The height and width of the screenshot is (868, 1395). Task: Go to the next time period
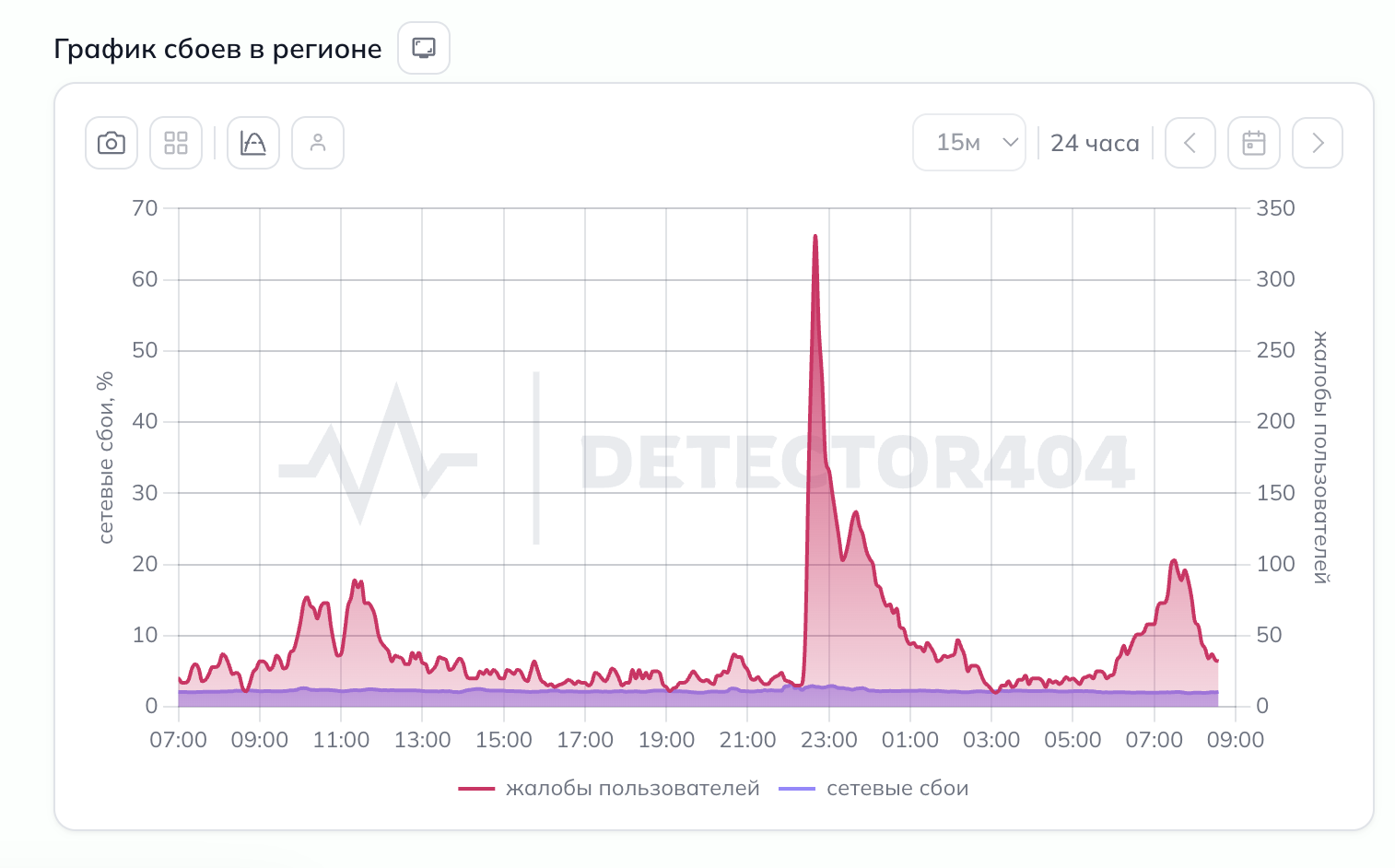pyautogui.click(x=1318, y=143)
